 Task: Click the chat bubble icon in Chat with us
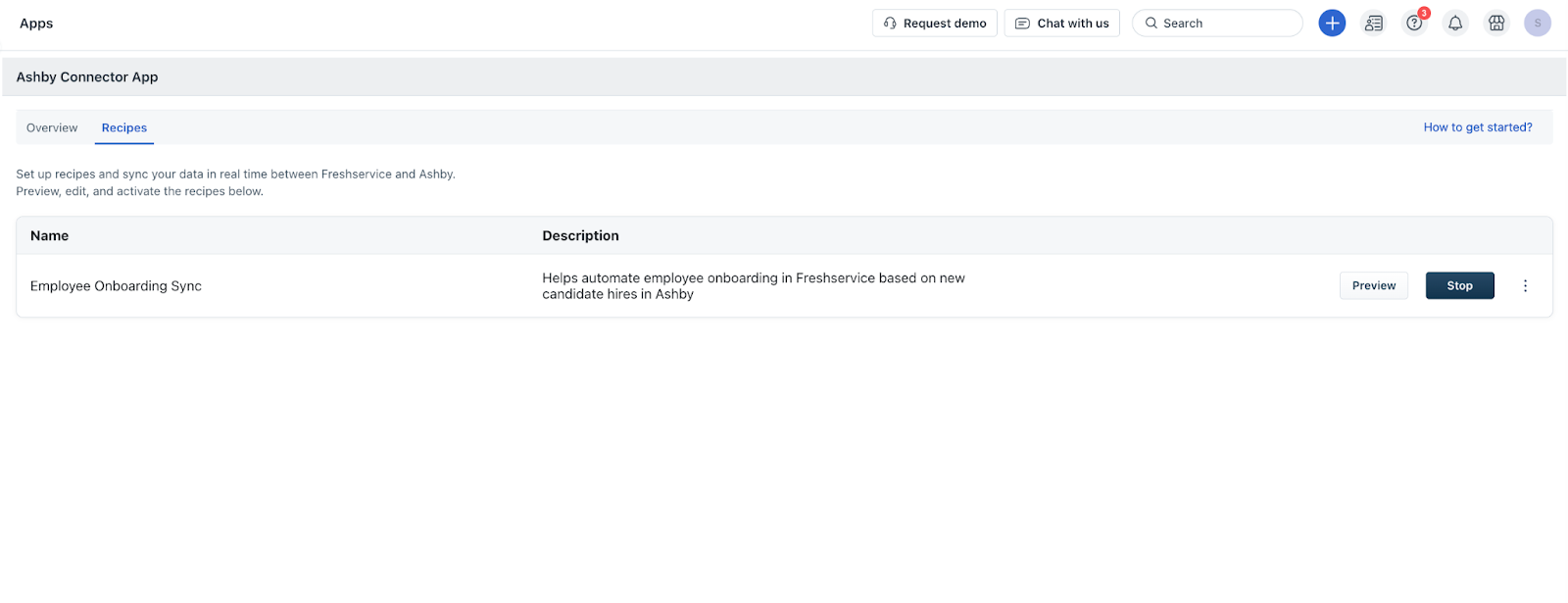1022,23
